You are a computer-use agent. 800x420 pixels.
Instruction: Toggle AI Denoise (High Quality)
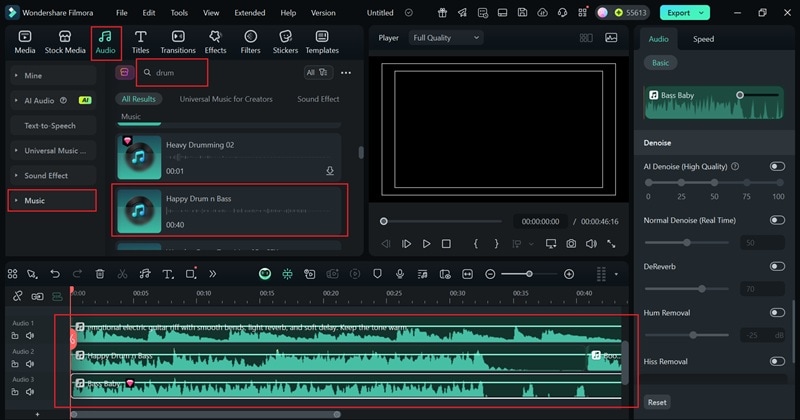coord(777,166)
